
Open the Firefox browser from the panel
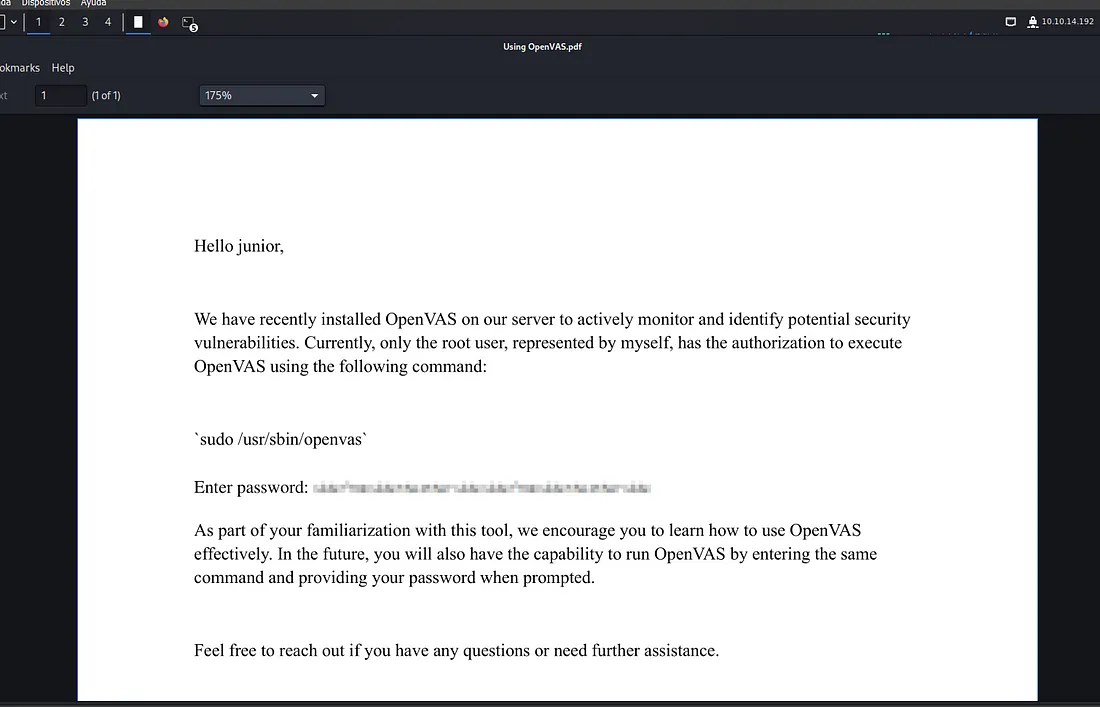[163, 22]
